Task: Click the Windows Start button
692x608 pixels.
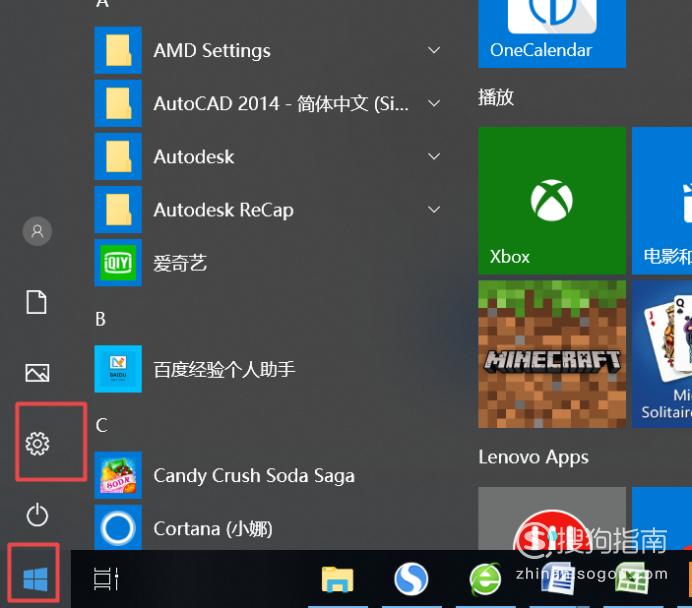Action: [35, 579]
